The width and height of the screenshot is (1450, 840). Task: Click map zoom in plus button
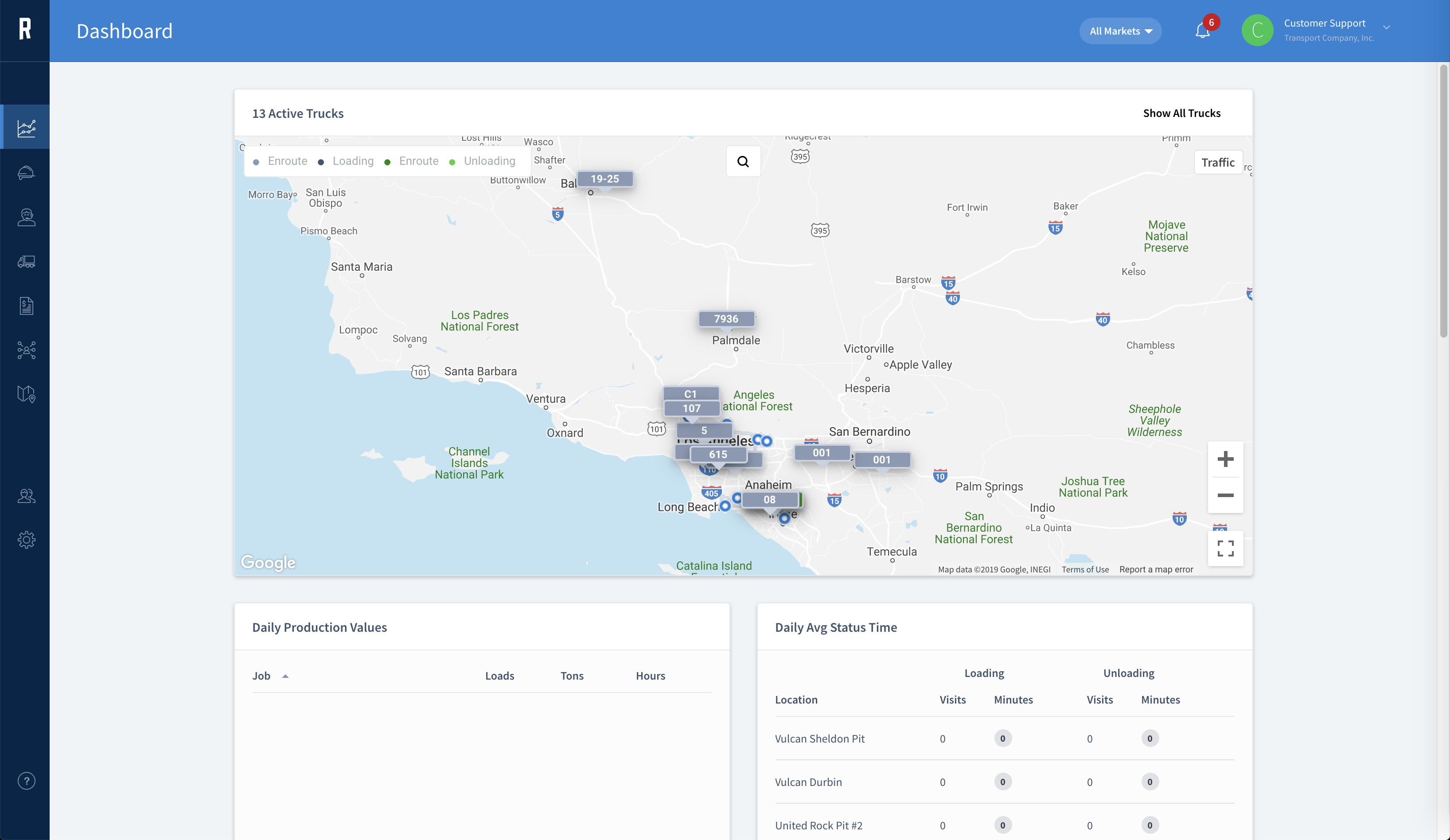pyautogui.click(x=1224, y=459)
